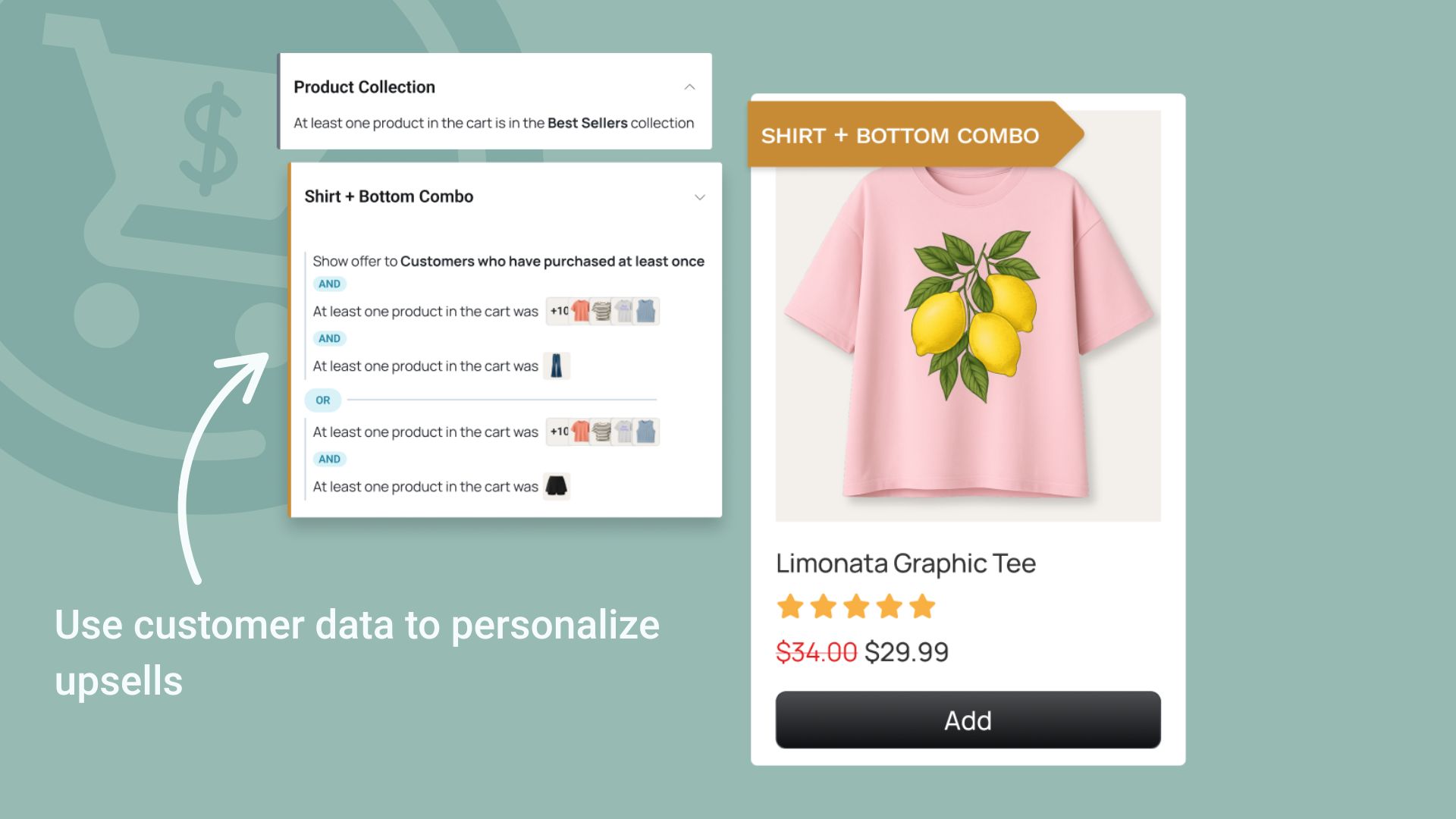This screenshot has height=819, width=1456.
Task: Click the struck-through $34.00 original price
Action: coord(816,652)
